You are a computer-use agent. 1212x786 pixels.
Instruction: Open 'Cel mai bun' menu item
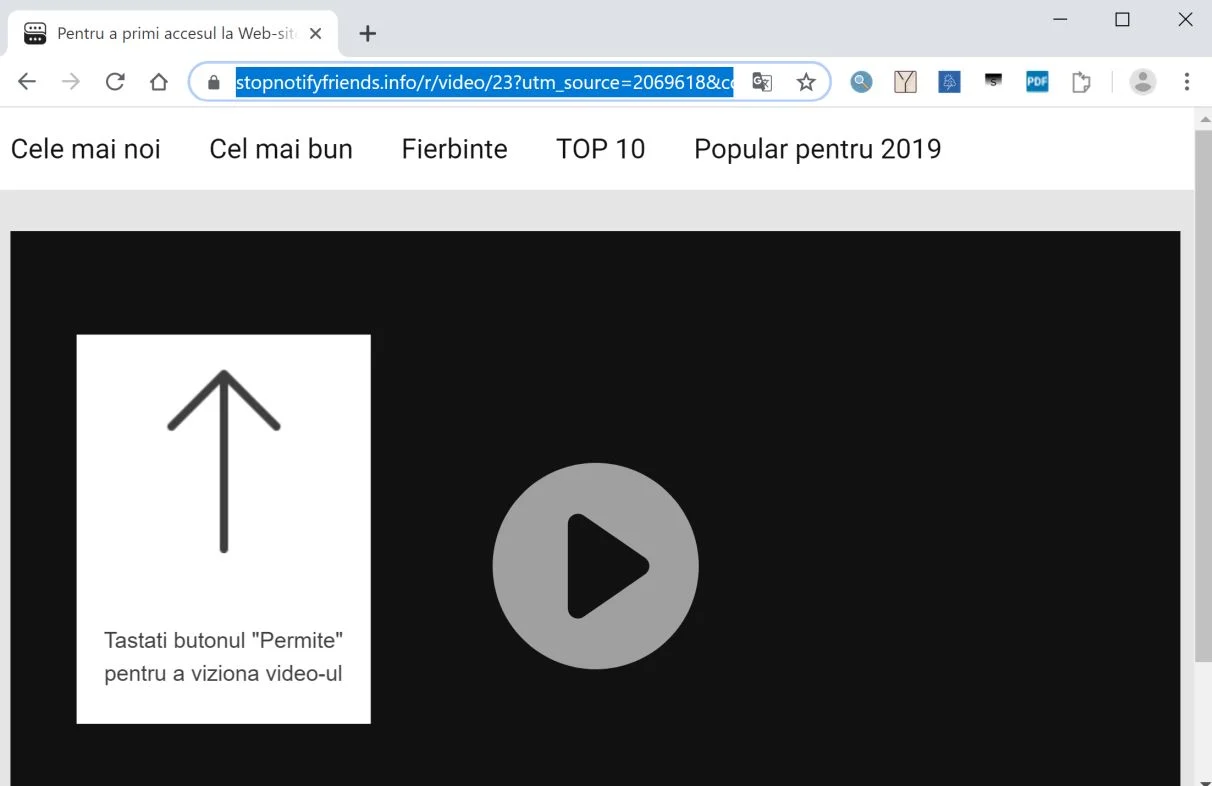tap(281, 149)
